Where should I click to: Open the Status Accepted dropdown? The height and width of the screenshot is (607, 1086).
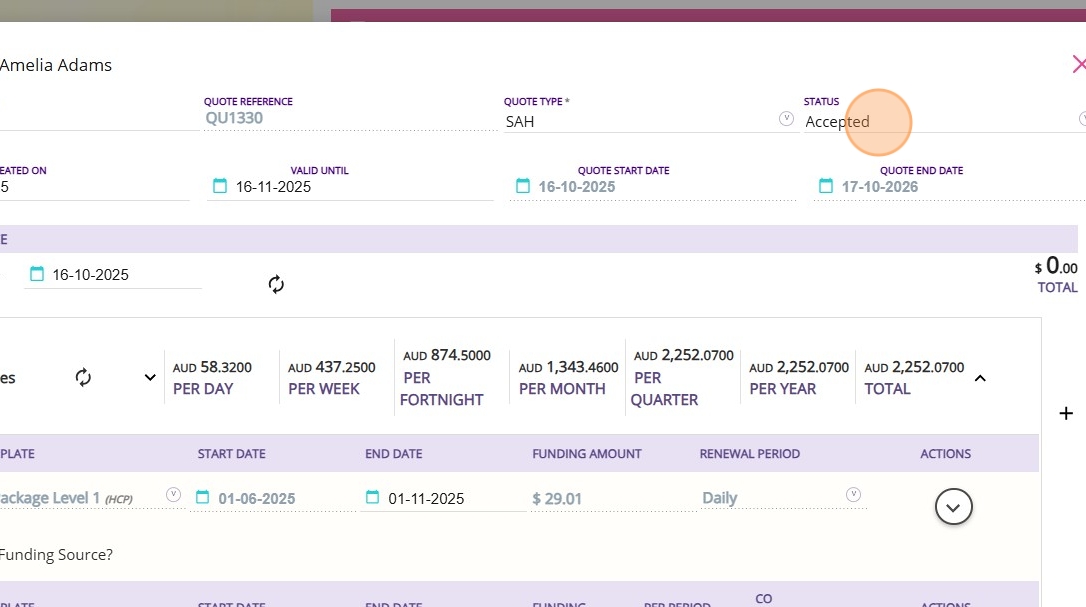coord(1083,118)
